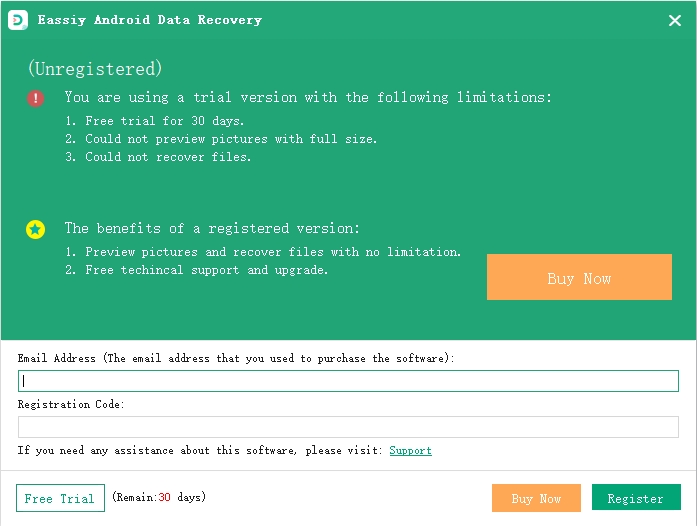
Task: Click "Could not preview pictures with full size."
Action: pyautogui.click(x=221, y=139)
